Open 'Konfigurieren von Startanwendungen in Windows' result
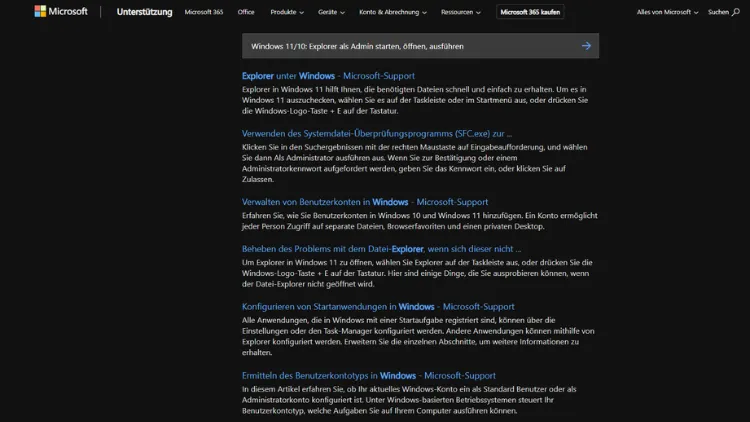750x422 pixels. pyautogui.click(x=378, y=307)
